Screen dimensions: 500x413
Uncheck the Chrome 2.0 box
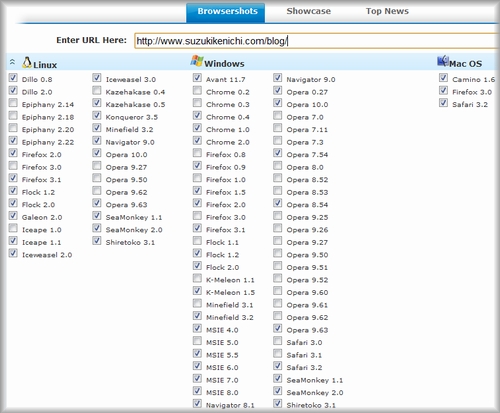(197, 141)
